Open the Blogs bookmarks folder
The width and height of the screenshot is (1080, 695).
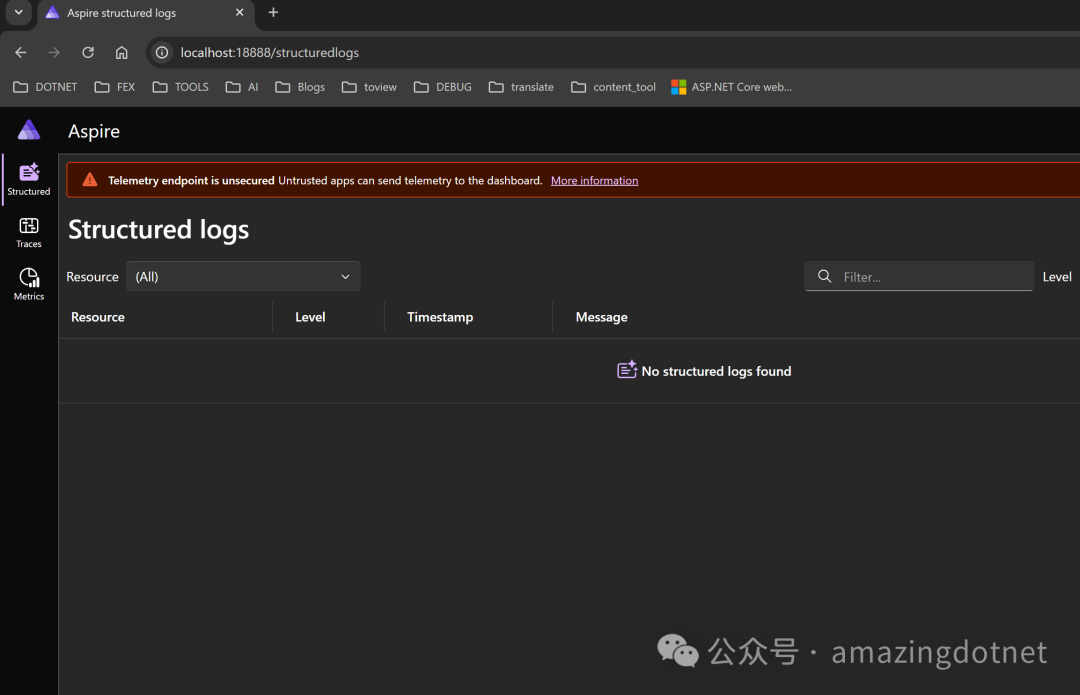tap(300, 87)
